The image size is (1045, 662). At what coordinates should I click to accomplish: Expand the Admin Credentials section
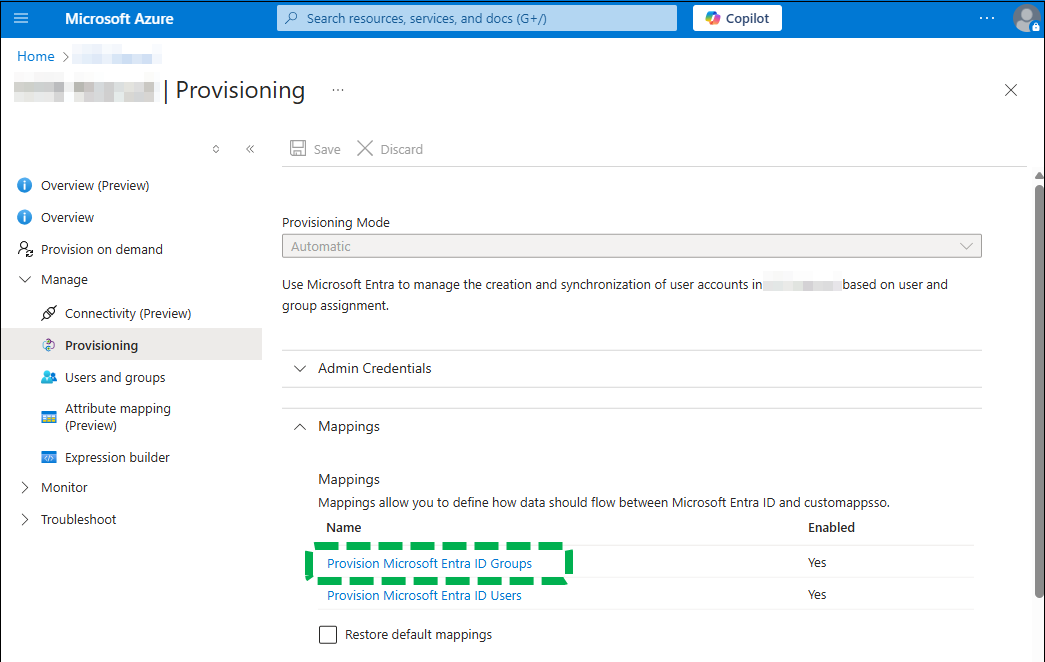[374, 368]
